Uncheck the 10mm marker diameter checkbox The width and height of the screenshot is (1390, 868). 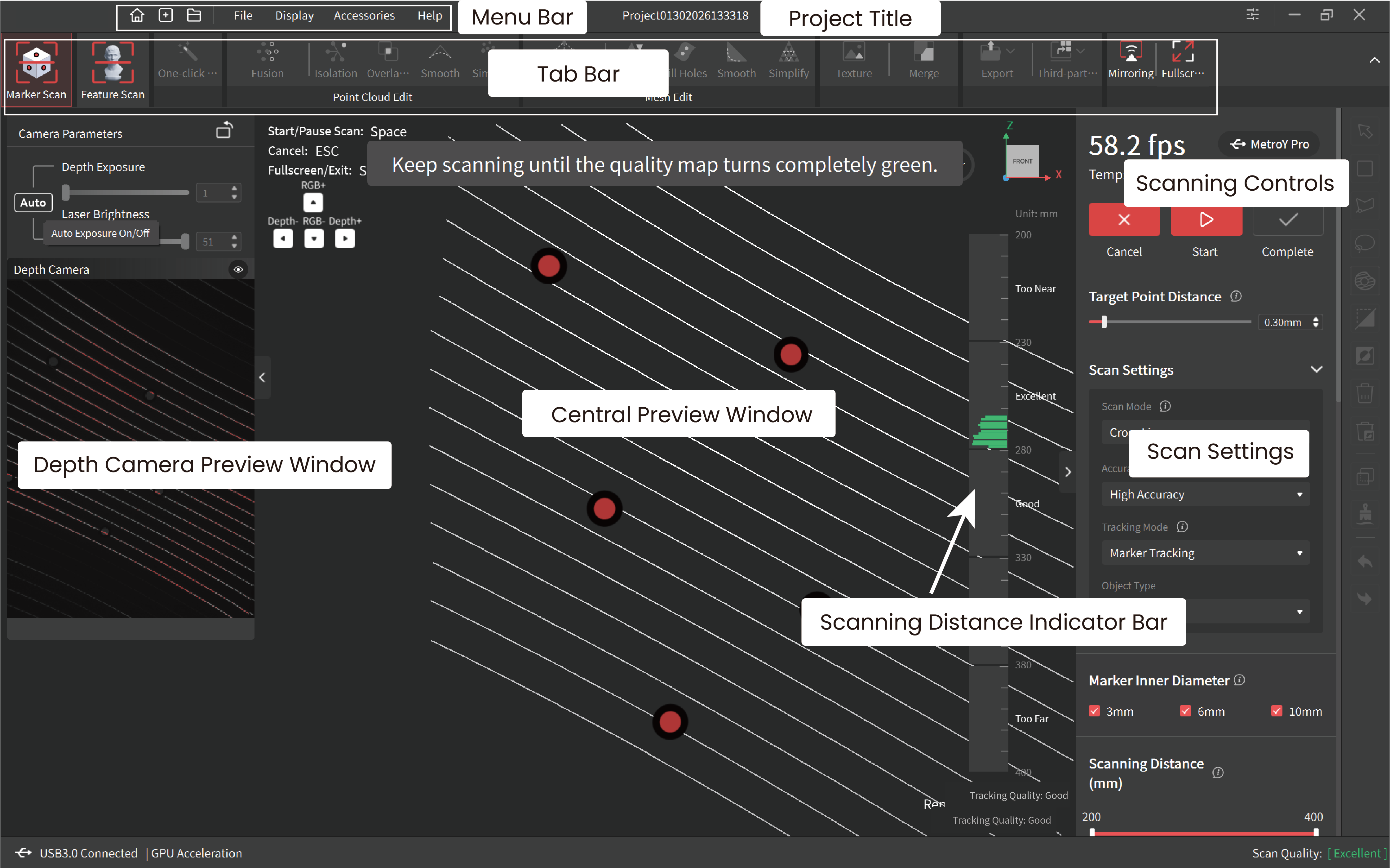[x=1276, y=711]
